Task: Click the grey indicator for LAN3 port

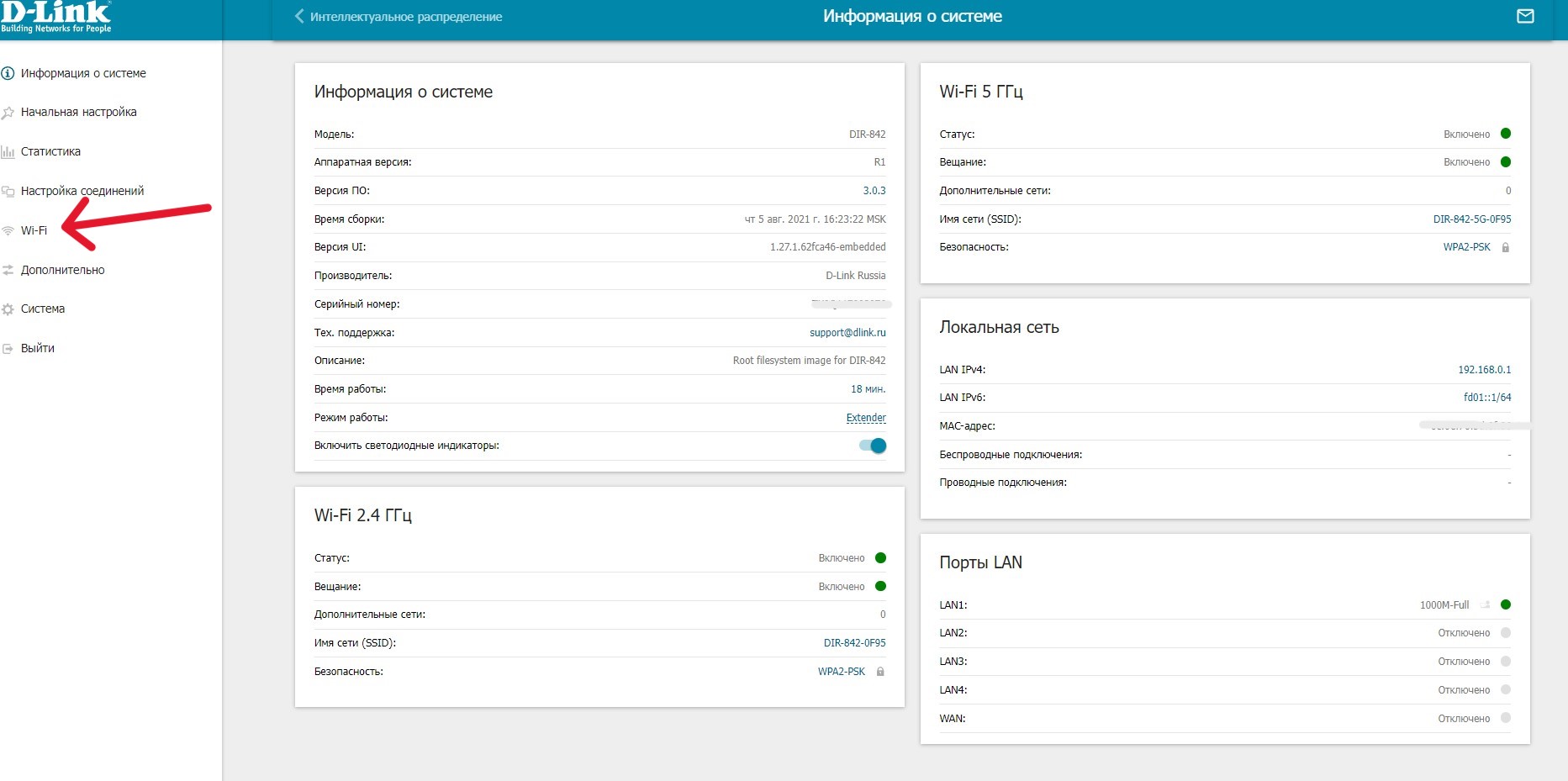Action: pyautogui.click(x=1506, y=662)
